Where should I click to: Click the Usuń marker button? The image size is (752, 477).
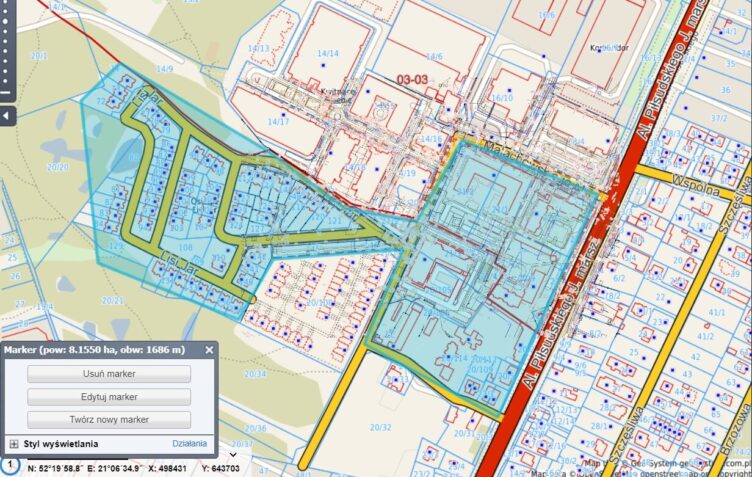pyautogui.click(x=109, y=374)
